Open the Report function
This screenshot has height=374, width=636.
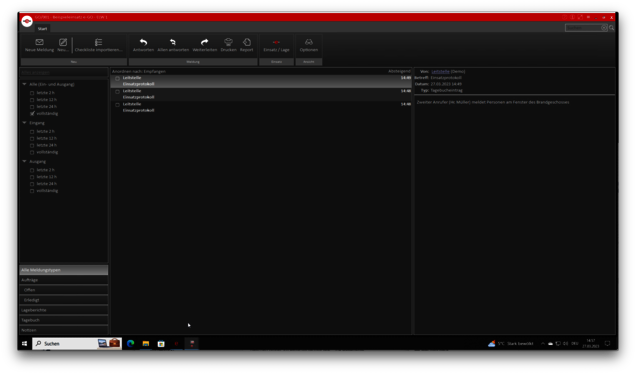tap(247, 45)
